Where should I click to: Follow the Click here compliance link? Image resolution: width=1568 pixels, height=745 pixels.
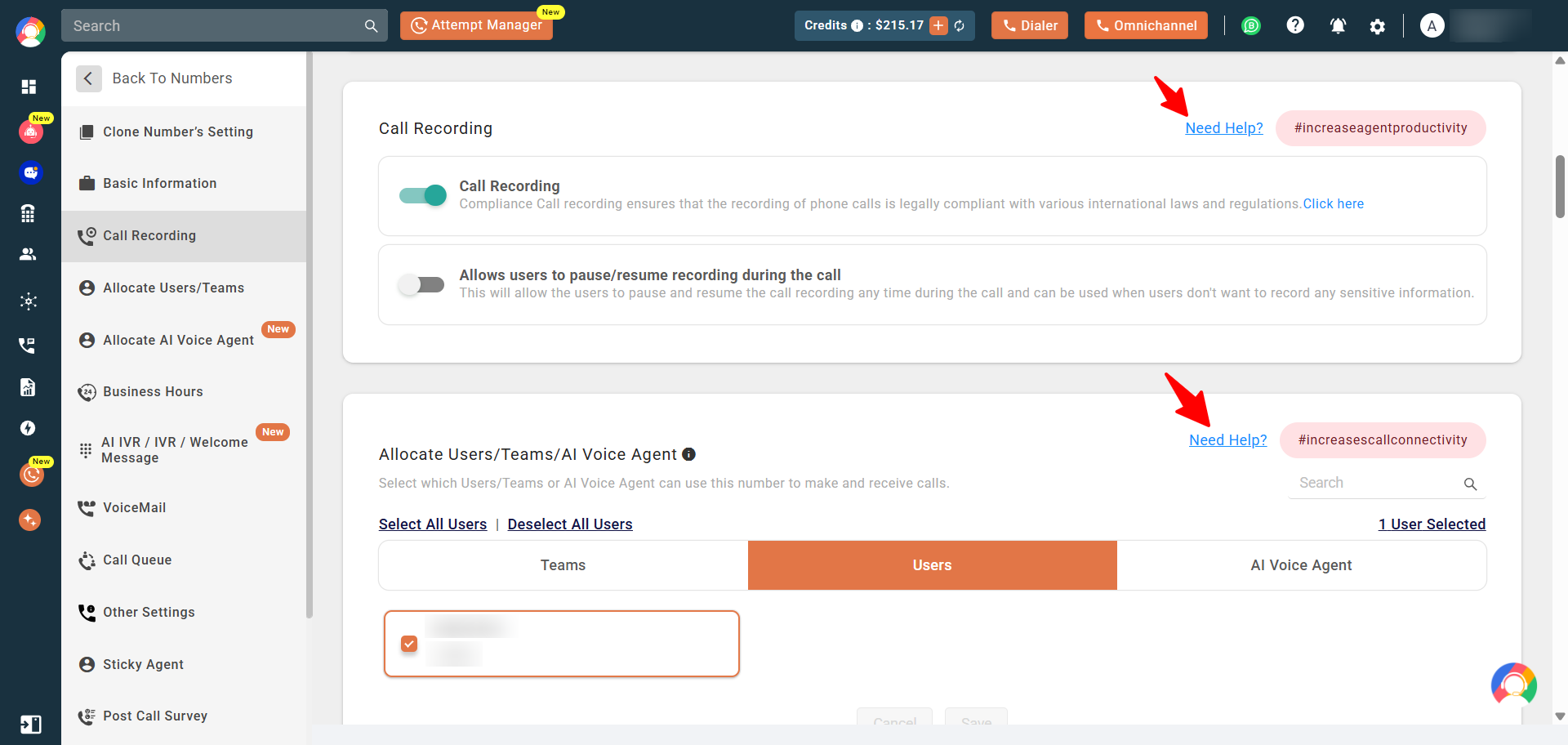tap(1333, 204)
